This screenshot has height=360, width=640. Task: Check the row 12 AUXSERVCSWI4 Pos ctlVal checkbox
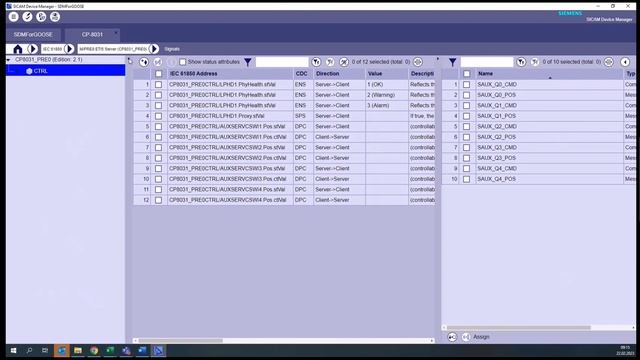coord(158,200)
